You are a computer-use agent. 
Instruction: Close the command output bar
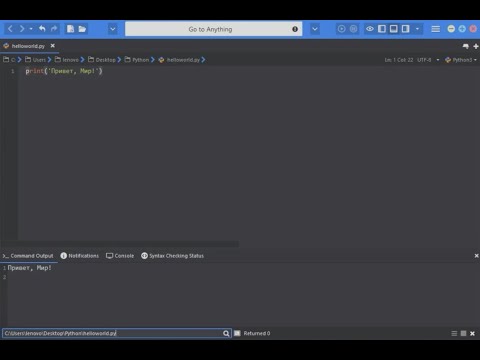tap(472, 333)
